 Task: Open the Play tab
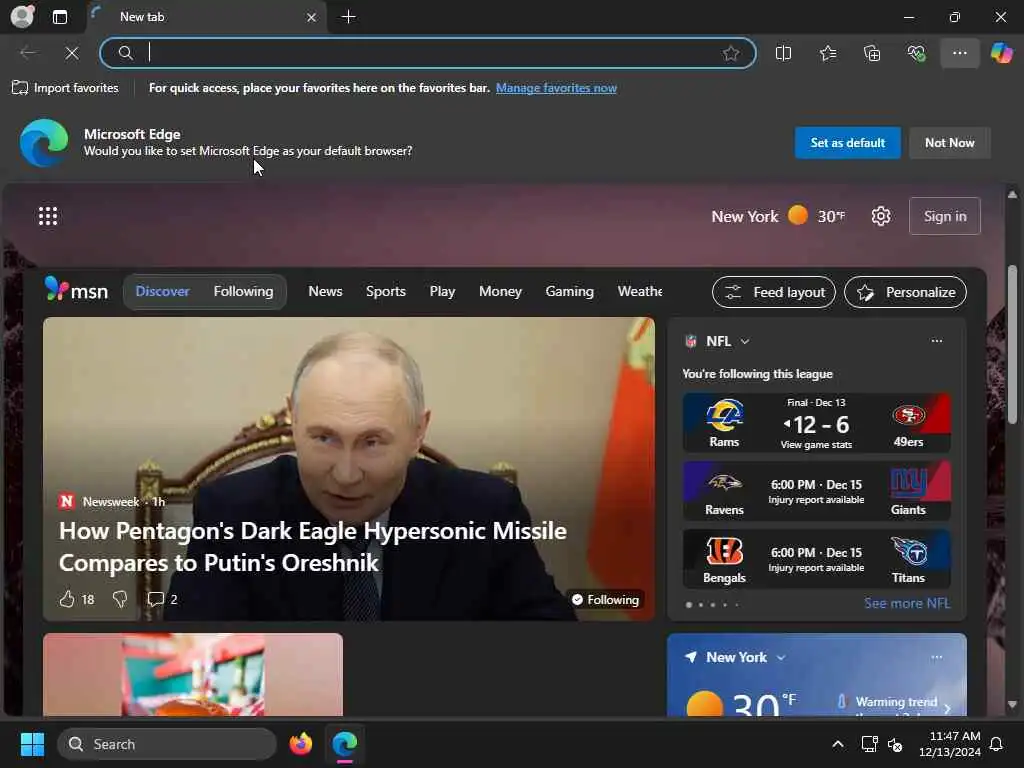(442, 291)
